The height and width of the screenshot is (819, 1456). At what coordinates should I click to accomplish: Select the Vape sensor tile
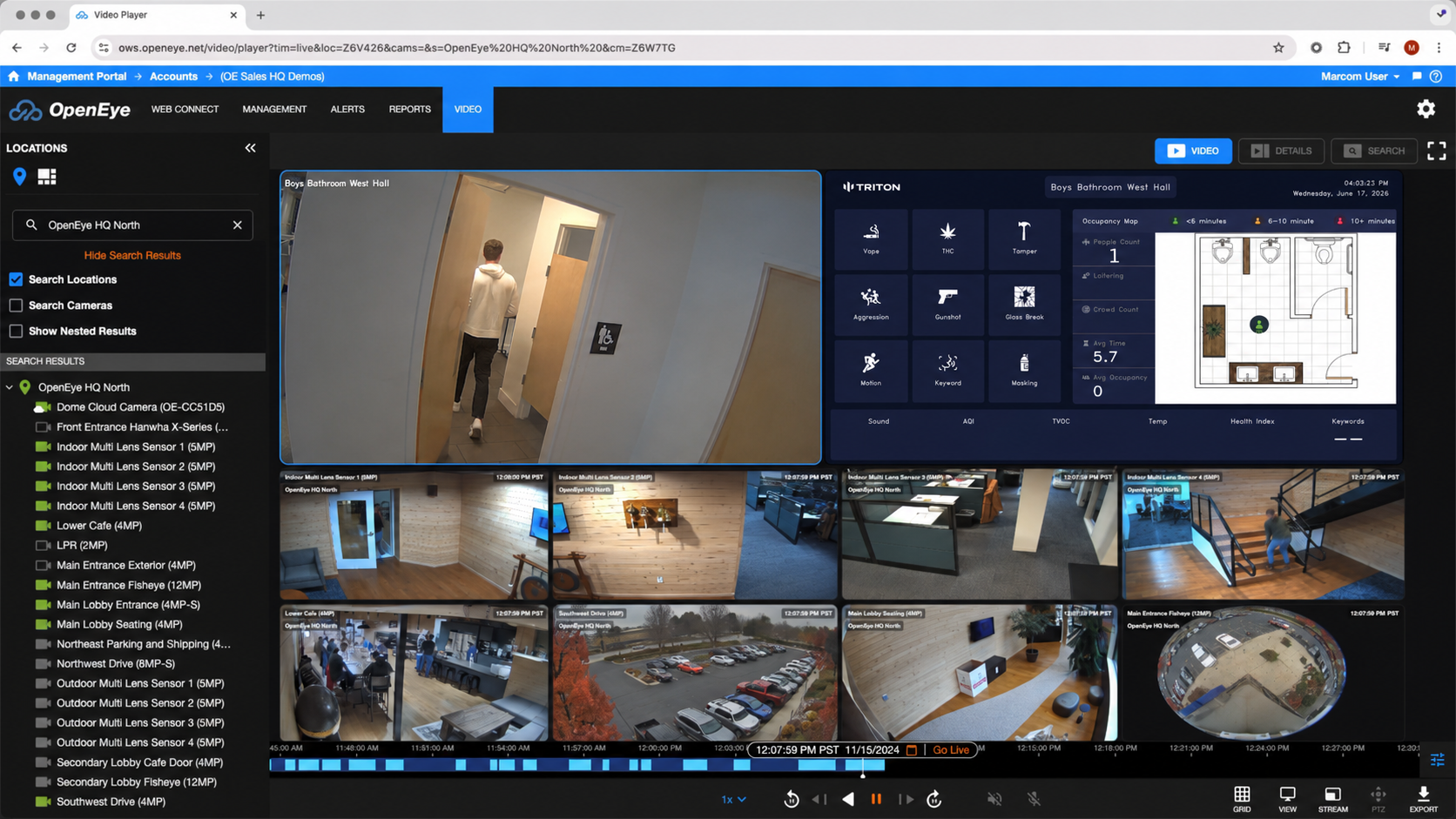point(871,238)
